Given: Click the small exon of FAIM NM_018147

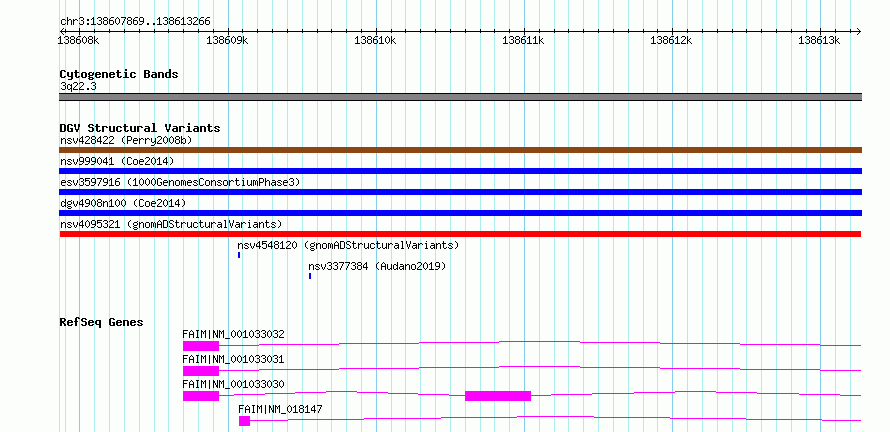Looking at the screenshot, I should pyautogui.click(x=244, y=421).
